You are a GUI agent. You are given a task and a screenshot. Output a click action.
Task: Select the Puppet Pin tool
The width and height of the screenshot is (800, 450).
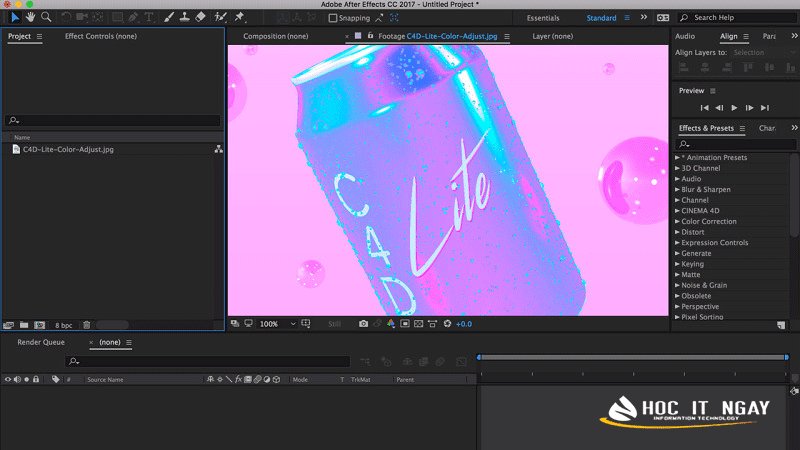pyautogui.click(x=239, y=17)
